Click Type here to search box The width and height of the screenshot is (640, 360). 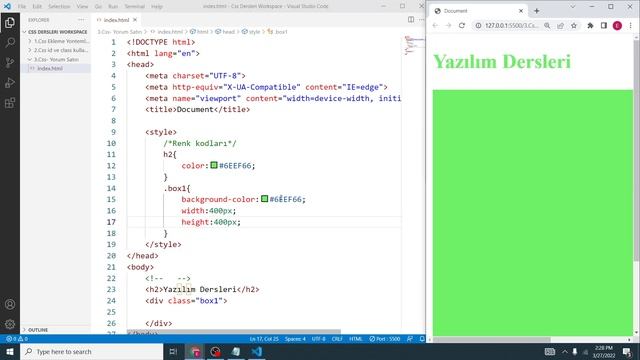click(x=91, y=351)
